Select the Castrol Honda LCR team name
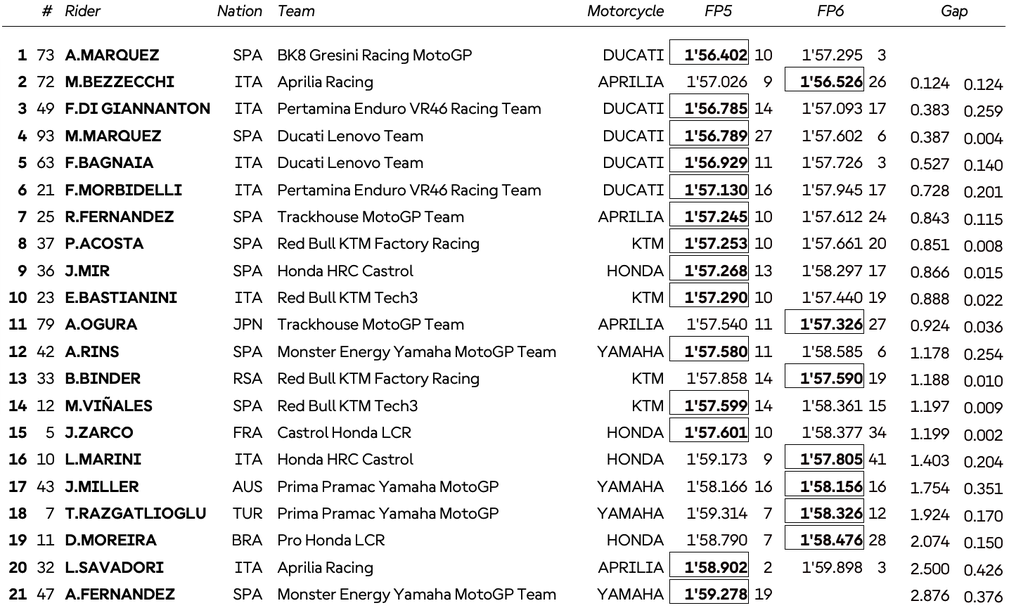Screen dimensions: 1009x608 point(344,433)
